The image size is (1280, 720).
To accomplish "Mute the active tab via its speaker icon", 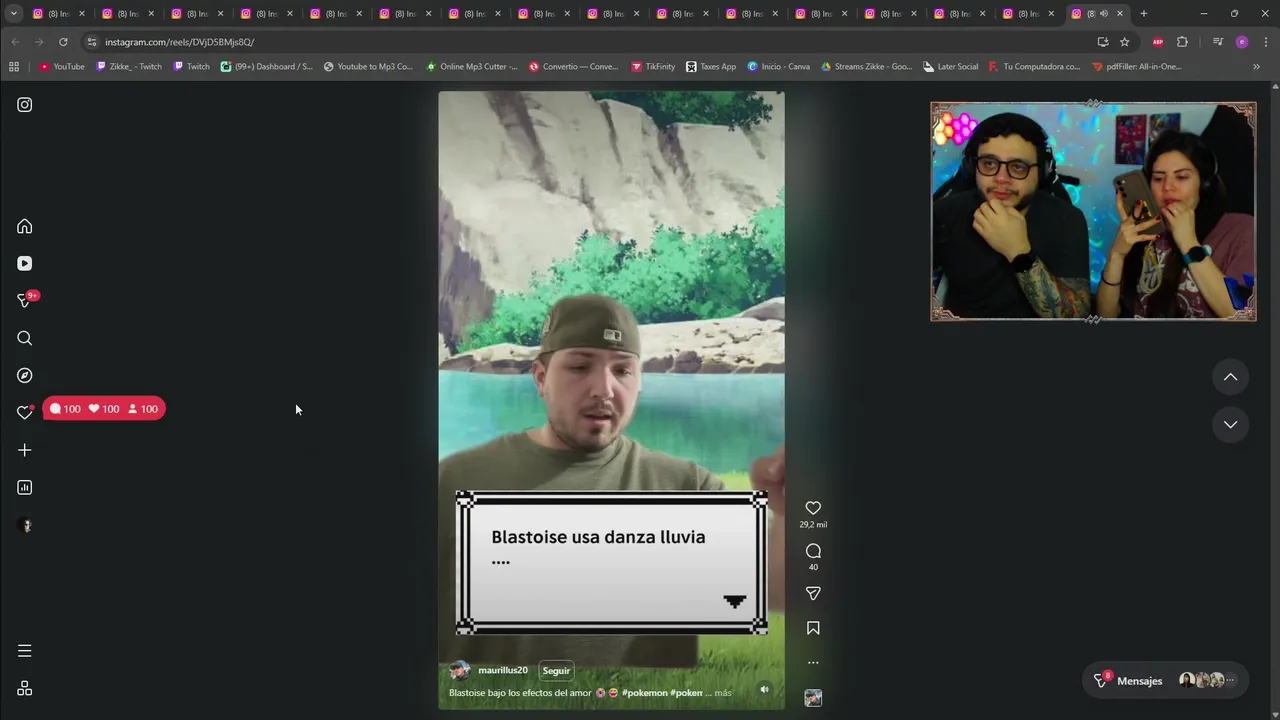I will tap(1104, 14).
